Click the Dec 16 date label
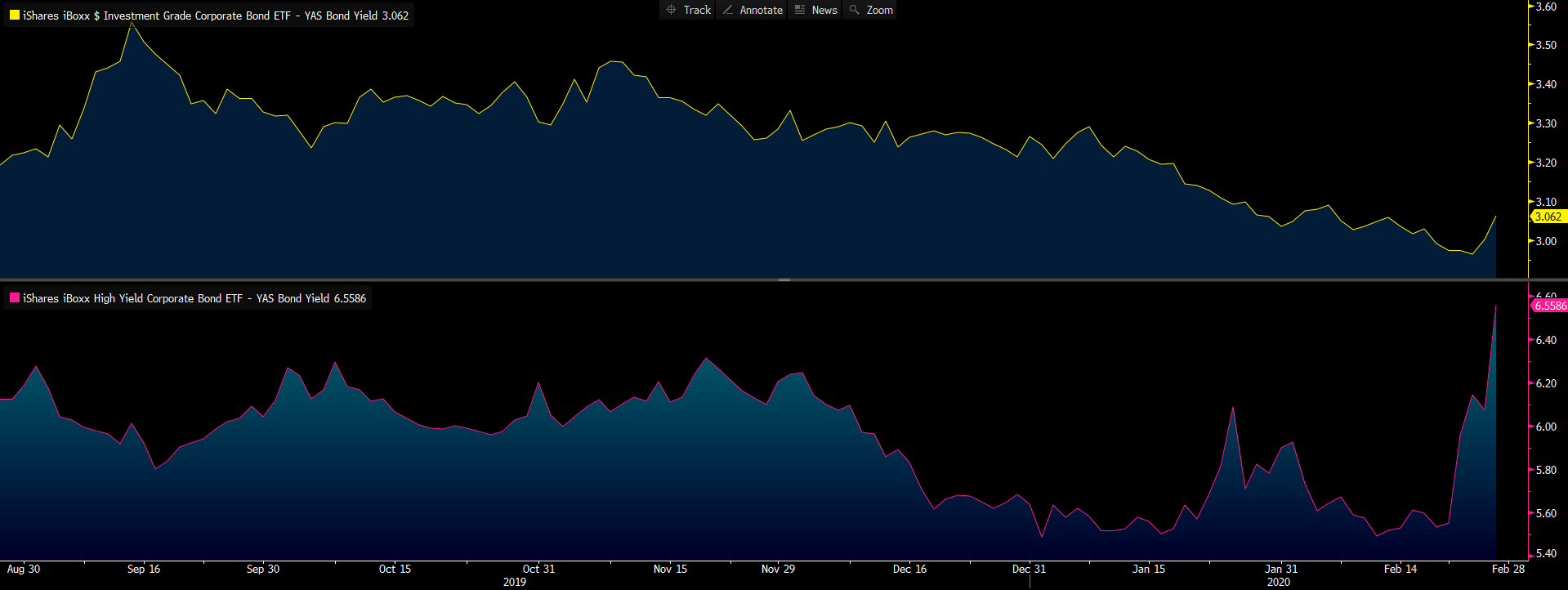The image size is (1568, 590). [909, 569]
